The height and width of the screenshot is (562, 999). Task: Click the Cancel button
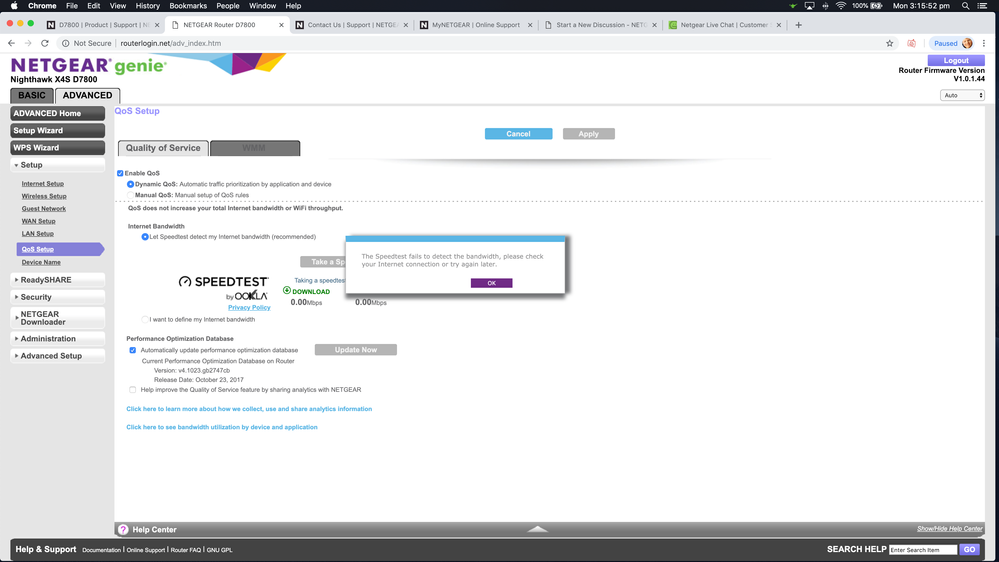click(518, 134)
